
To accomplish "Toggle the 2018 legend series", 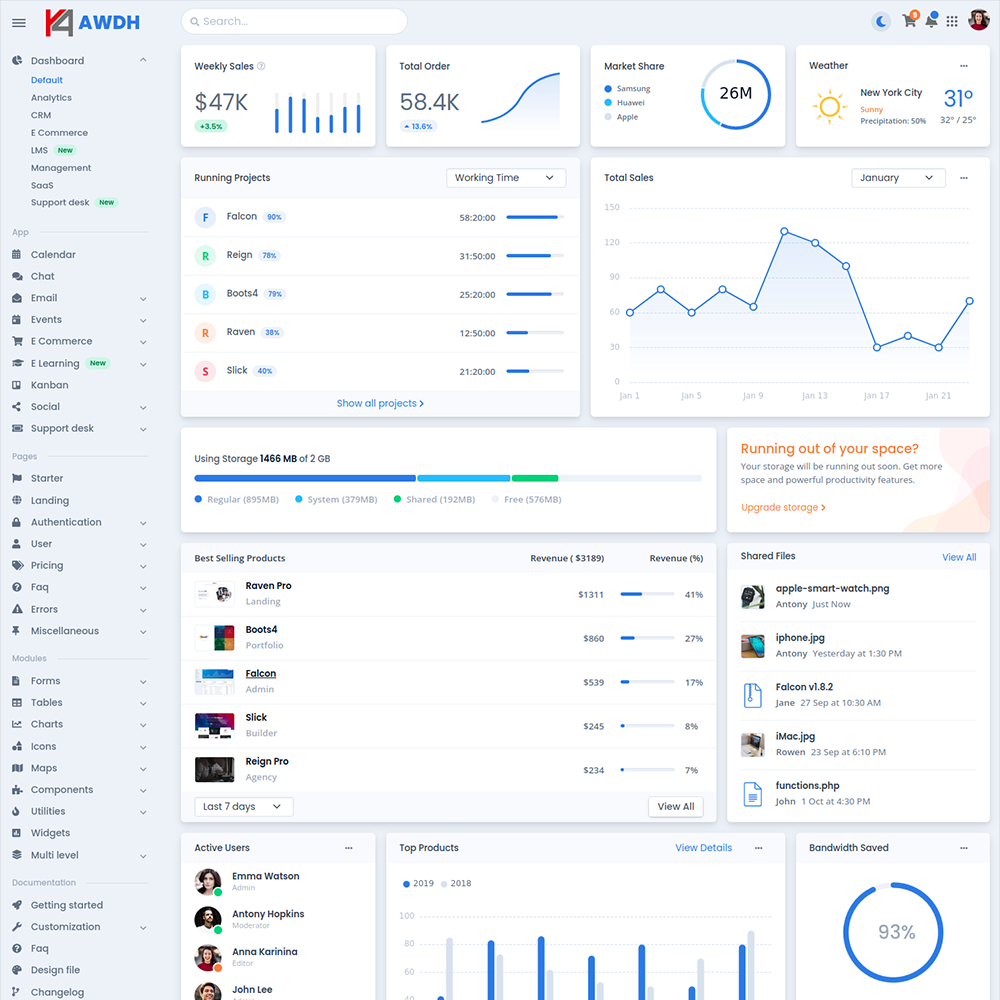I will [456, 884].
